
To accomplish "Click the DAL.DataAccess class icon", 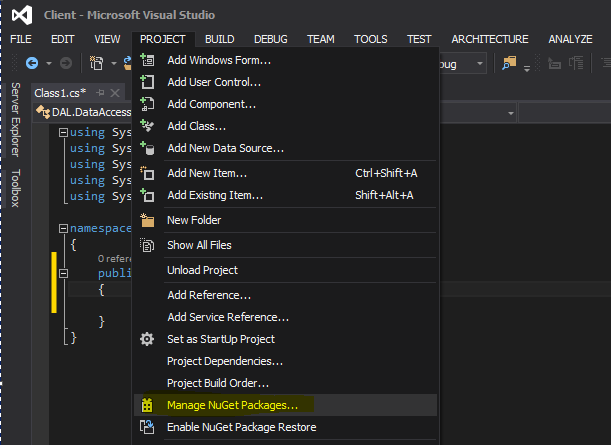I will pyautogui.click(x=43, y=112).
